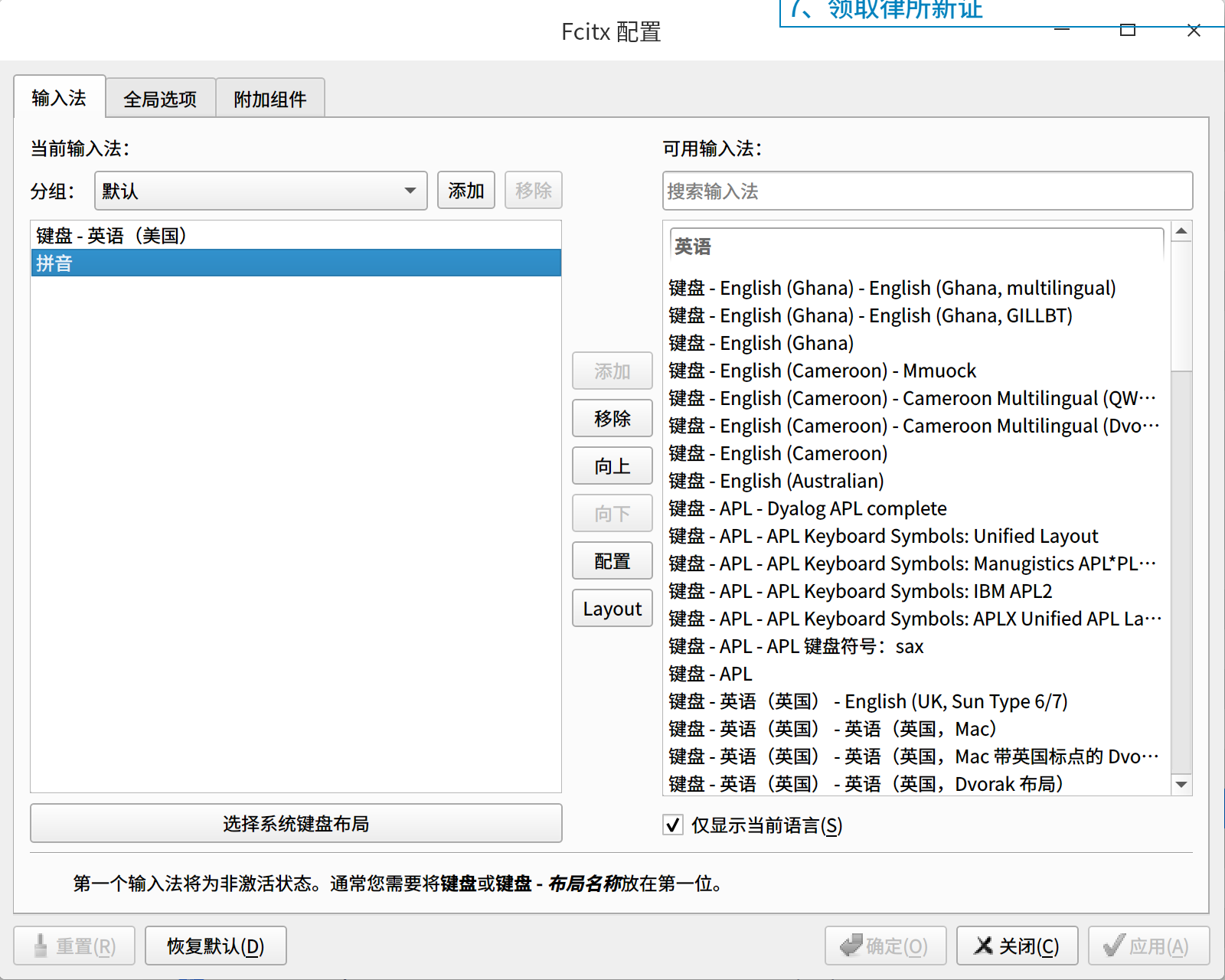This screenshot has width=1225, height=980.
Task: Select English (Cameroon) - Mmuock keyboard
Action: [x=916, y=371]
